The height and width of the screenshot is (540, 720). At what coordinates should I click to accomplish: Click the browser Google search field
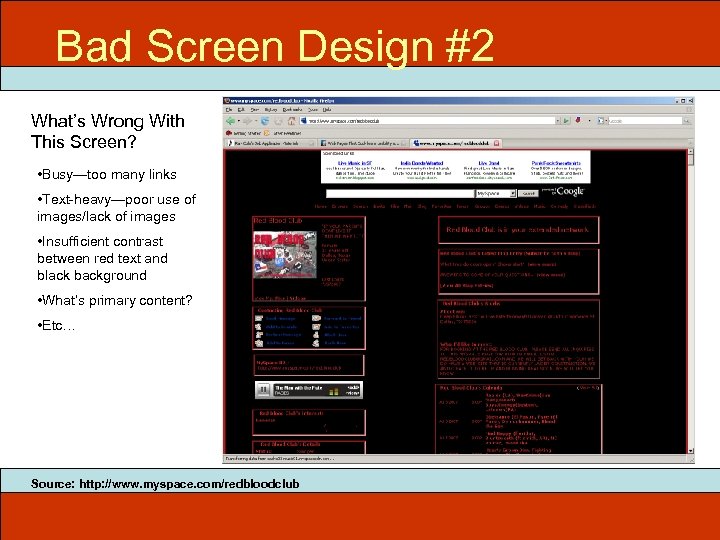click(x=645, y=121)
